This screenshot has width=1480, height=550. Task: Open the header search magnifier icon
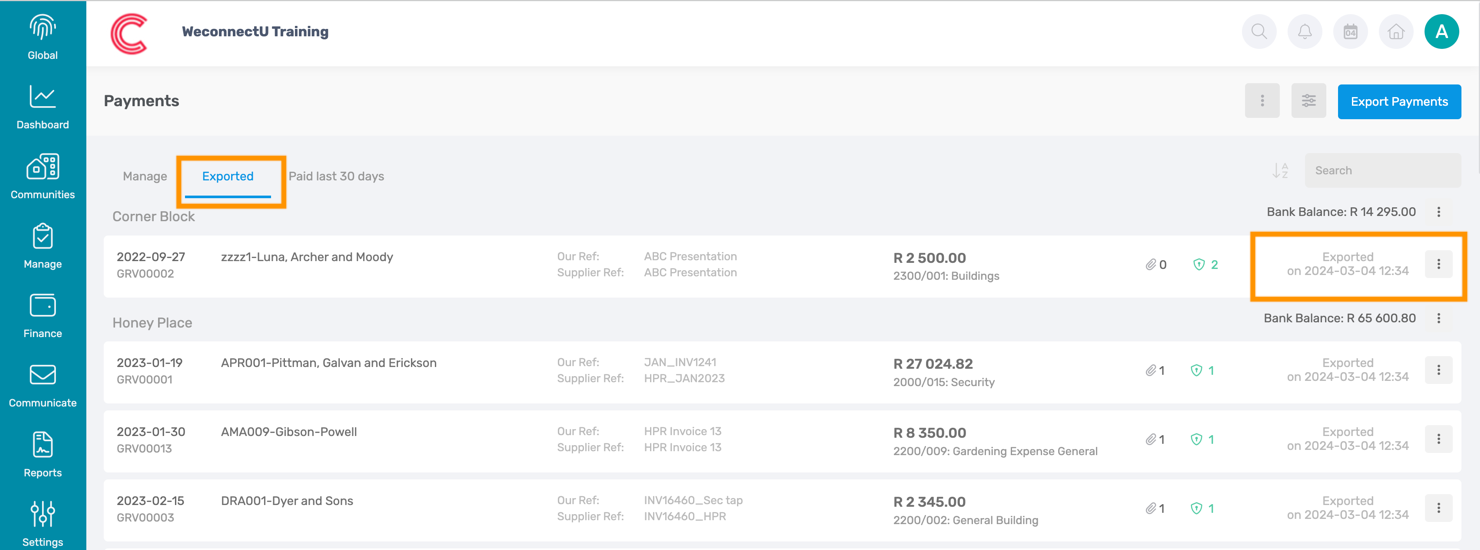[1259, 32]
